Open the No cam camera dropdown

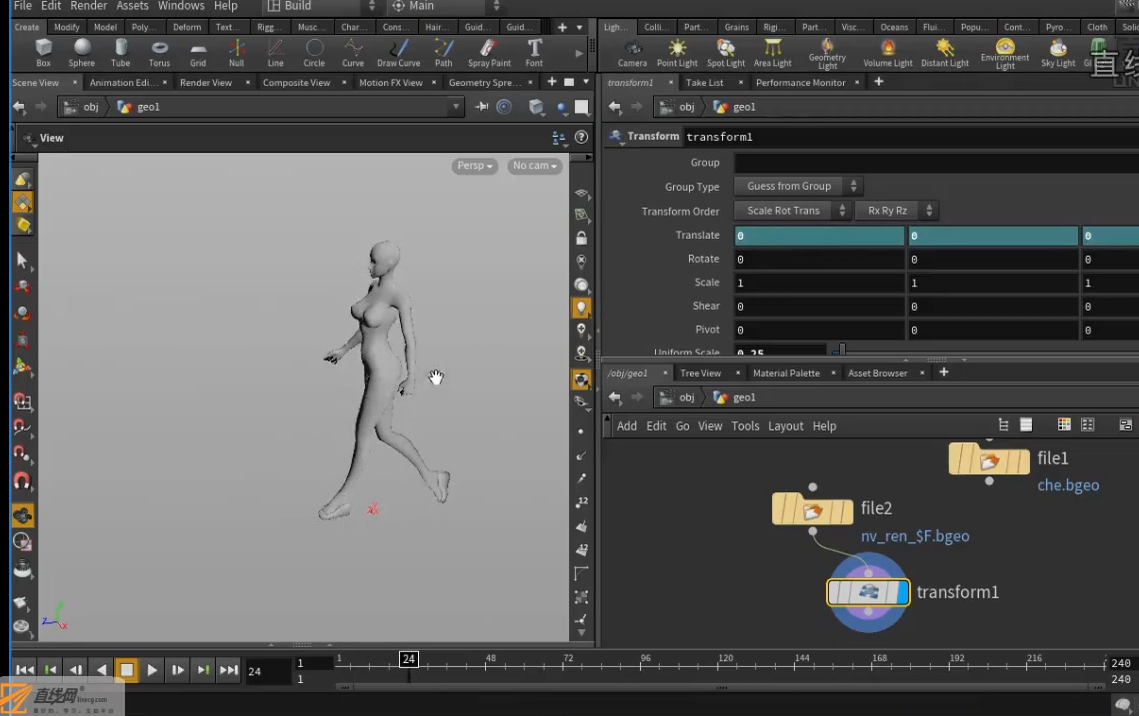click(535, 166)
